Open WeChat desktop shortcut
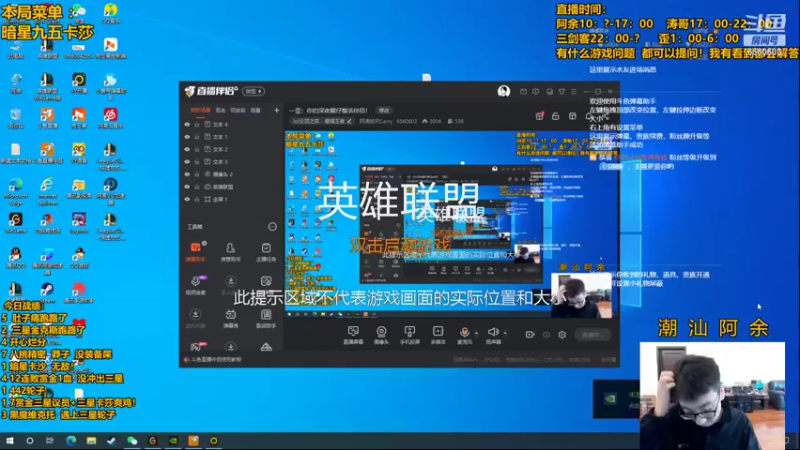 click(78, 14)
